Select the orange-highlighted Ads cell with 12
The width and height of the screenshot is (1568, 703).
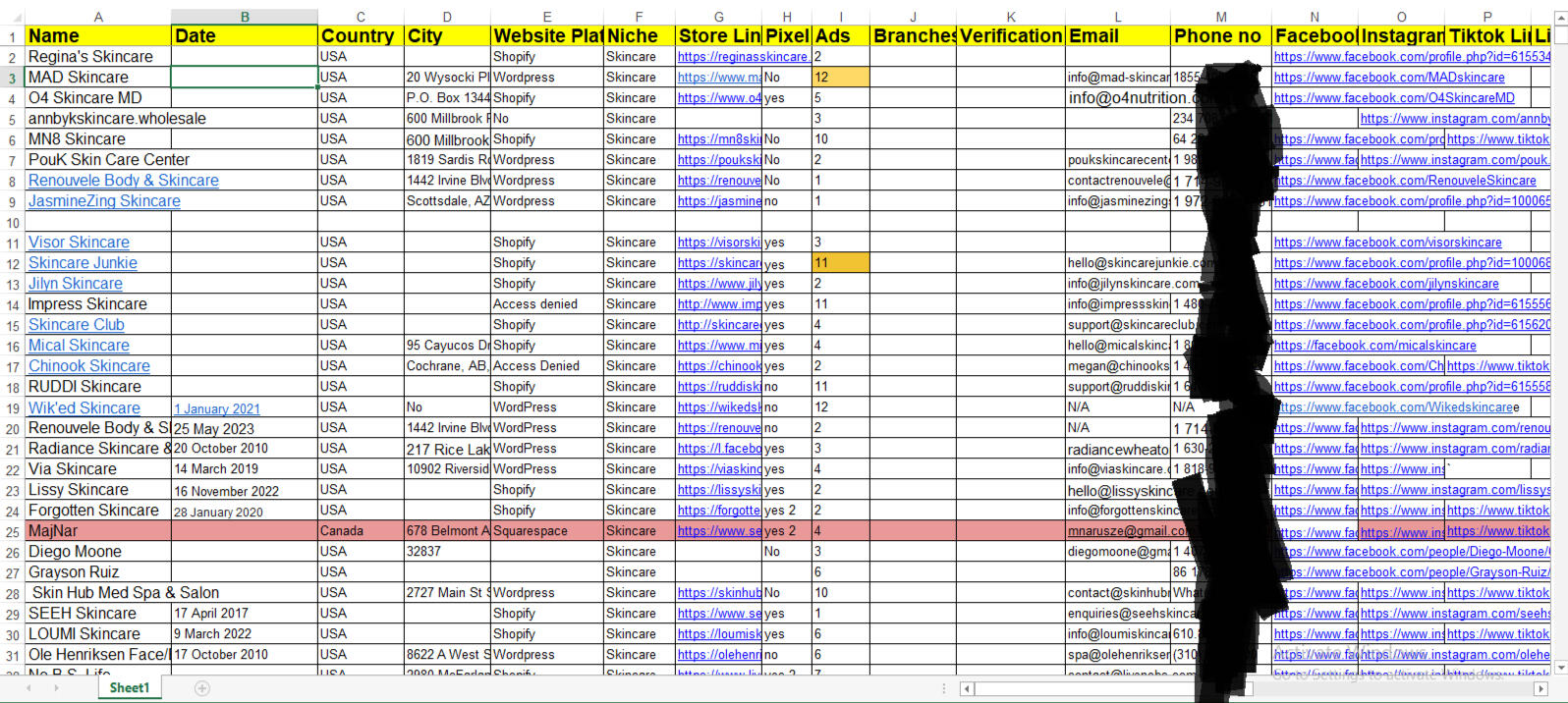[x=840, y=78]
